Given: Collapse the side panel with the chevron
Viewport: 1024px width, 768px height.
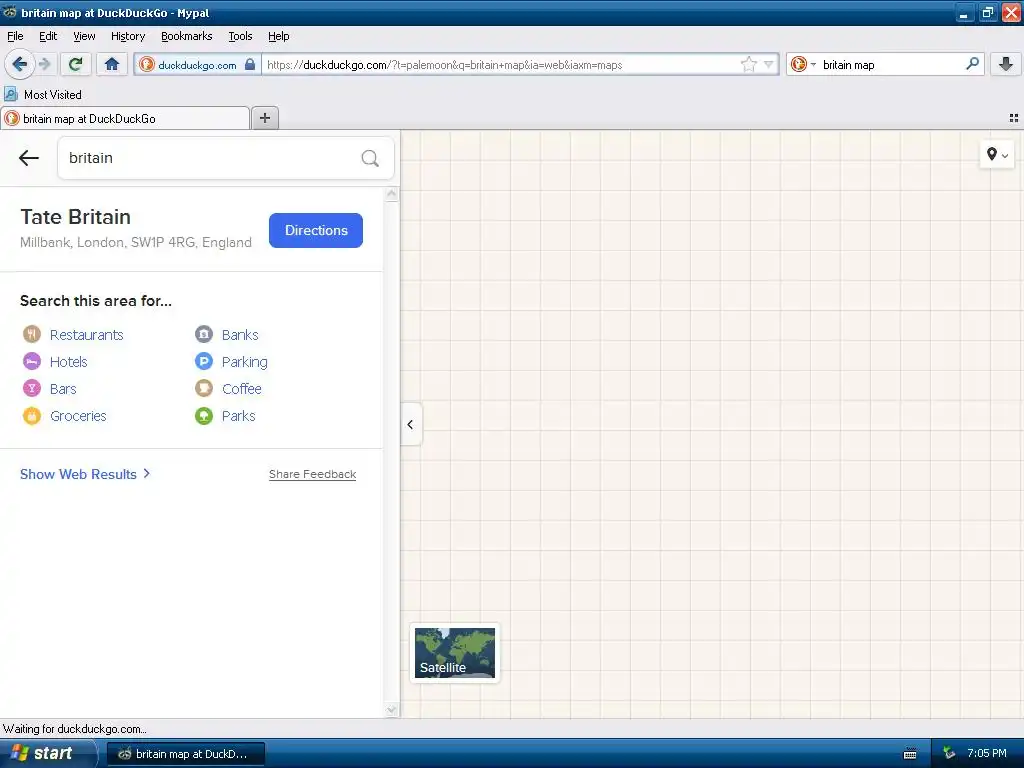Looking at the screenshot, I should [411, 424].
